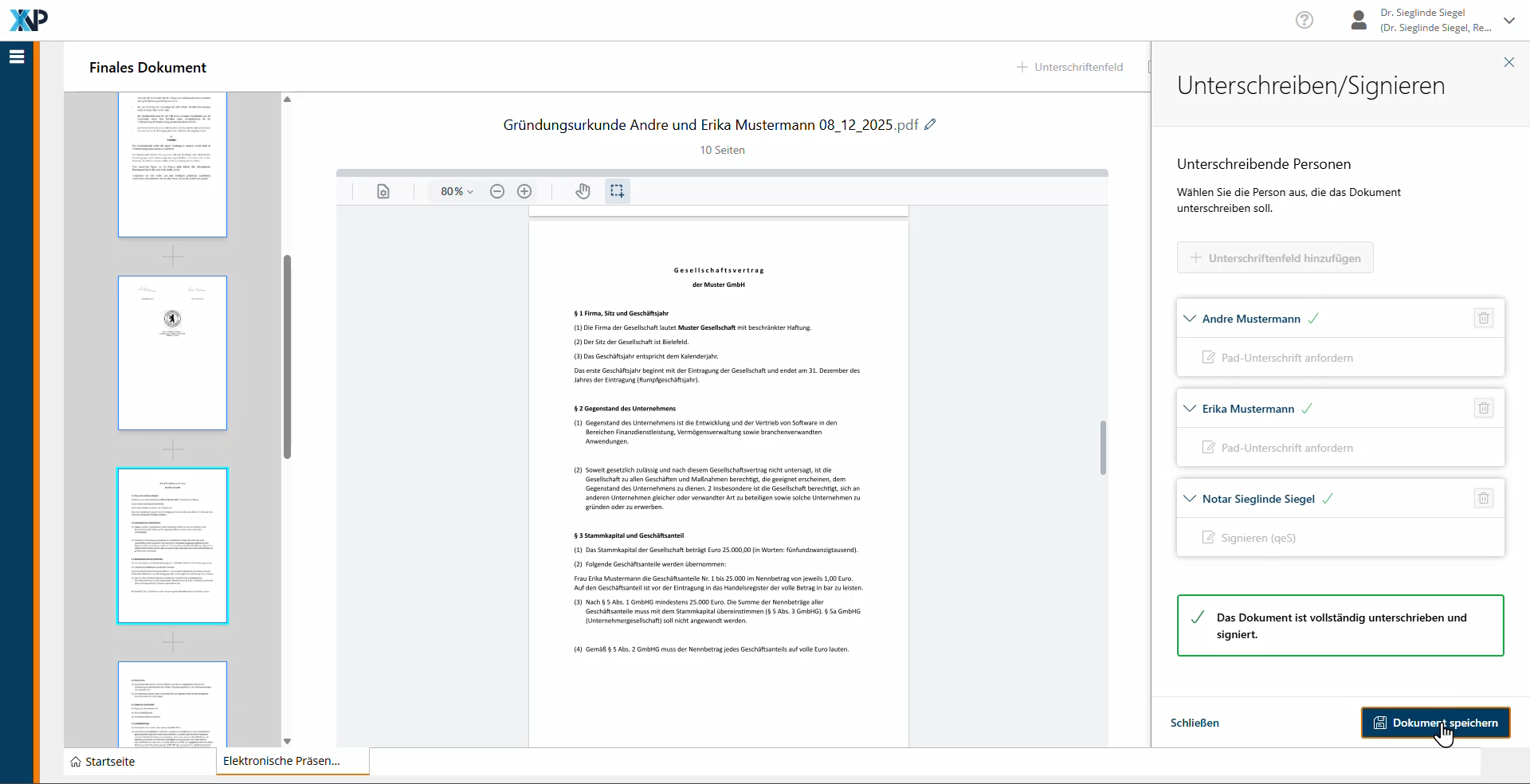Click the help question mark icon

[x=1304, y=20]
